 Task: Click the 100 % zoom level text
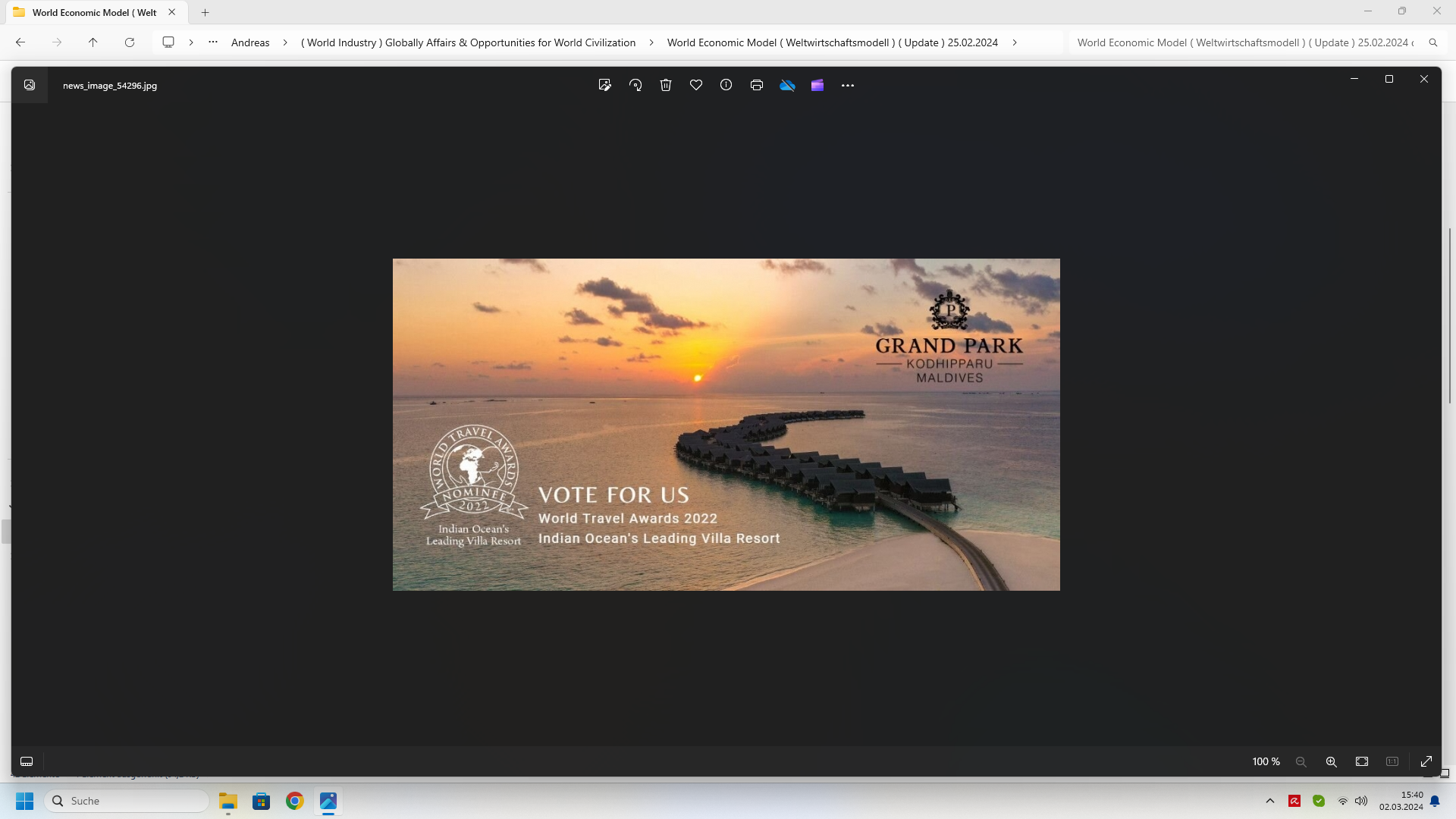tap(1266, 761)
